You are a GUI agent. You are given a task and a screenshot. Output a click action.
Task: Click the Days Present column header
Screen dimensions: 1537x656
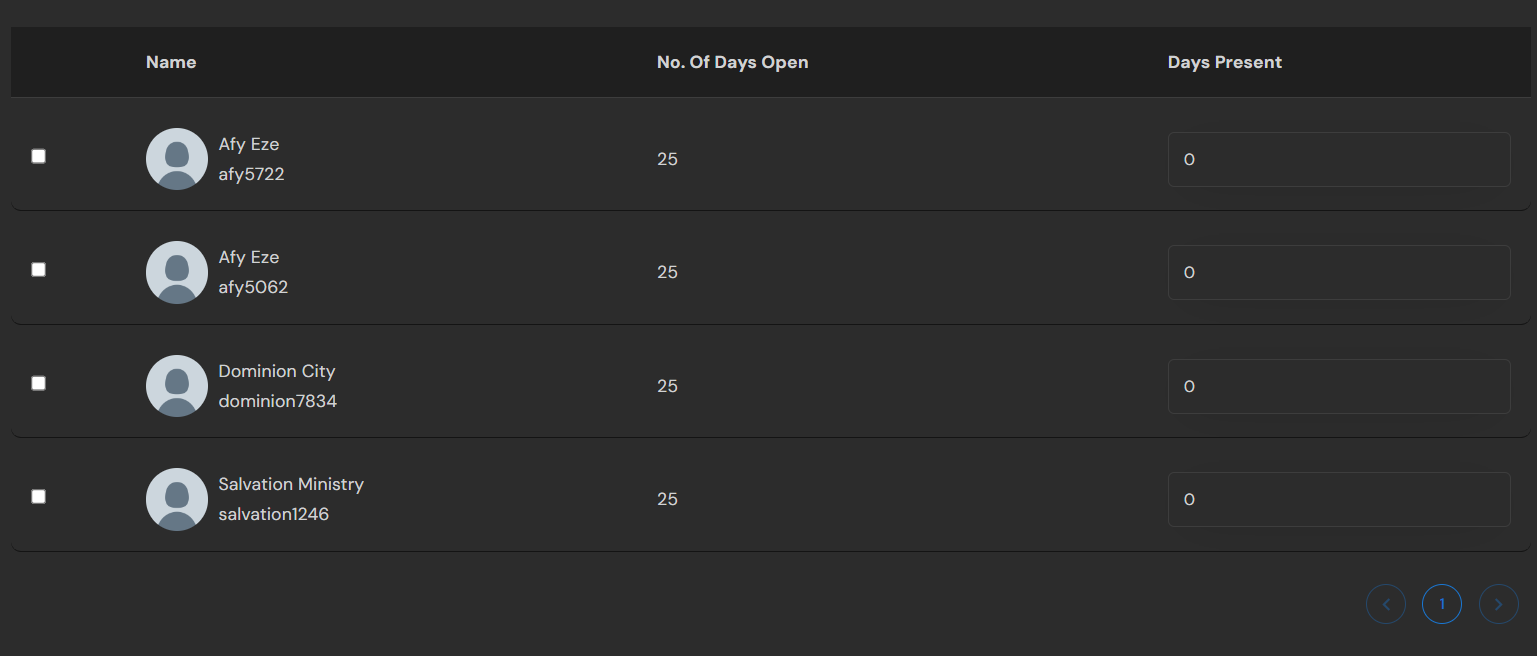point(1224,62)
